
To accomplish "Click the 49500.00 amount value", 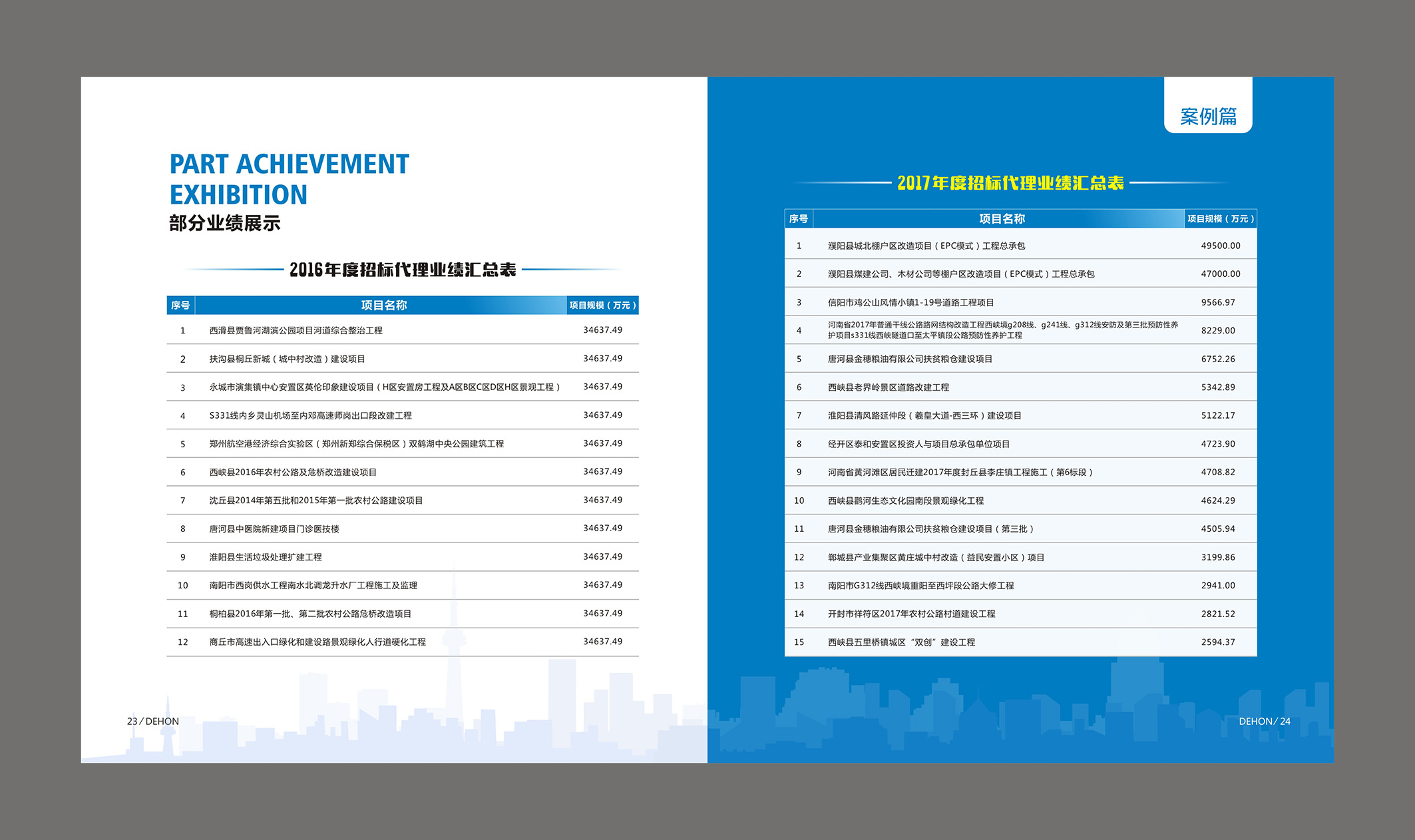I will pyautogui.click(x=1220, y=246).
